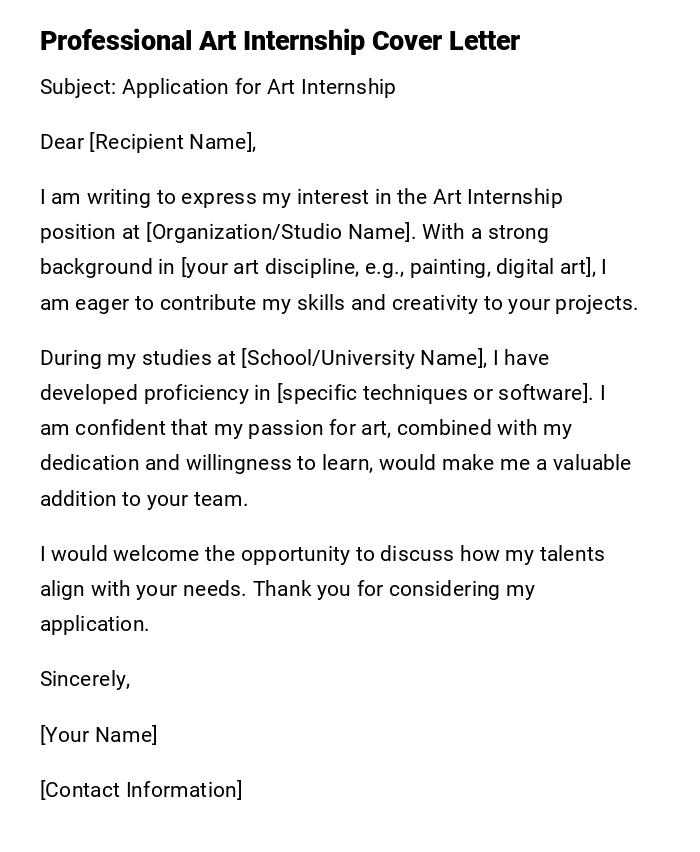Select the [School/University Name] placeholder
This screenshot has height=852, width=700.
(x=363, y=359)
